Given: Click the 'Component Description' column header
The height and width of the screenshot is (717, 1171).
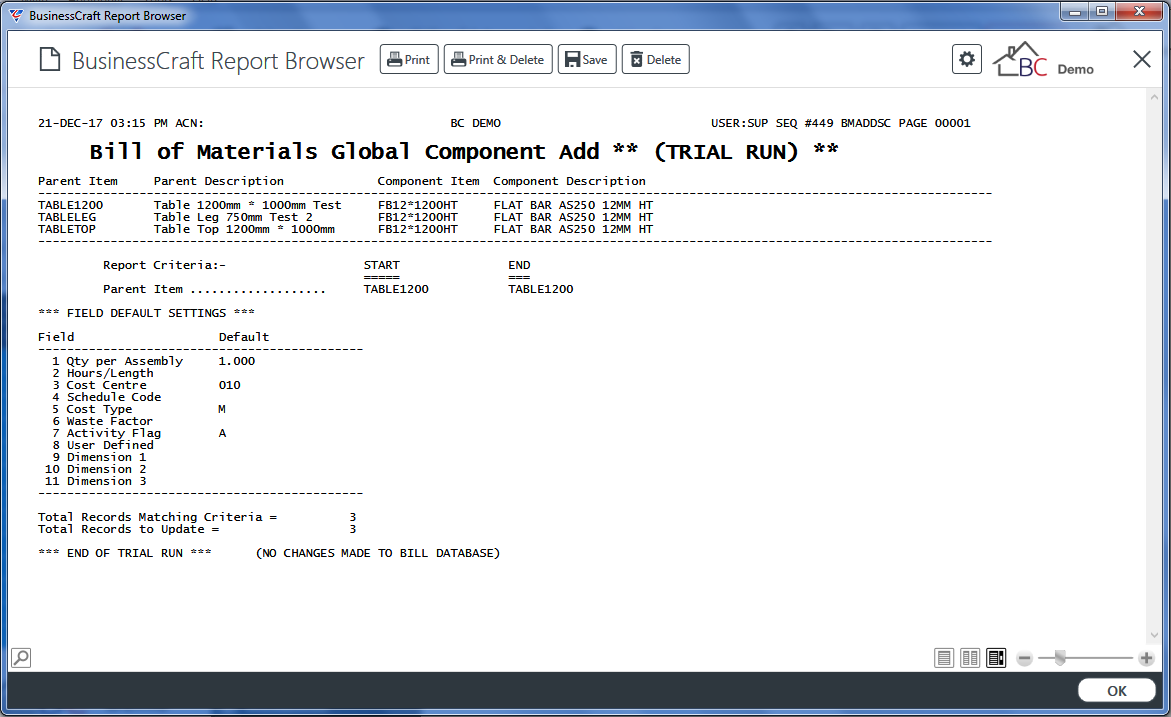Looking at the screenshot, I should tap(569, 181).
